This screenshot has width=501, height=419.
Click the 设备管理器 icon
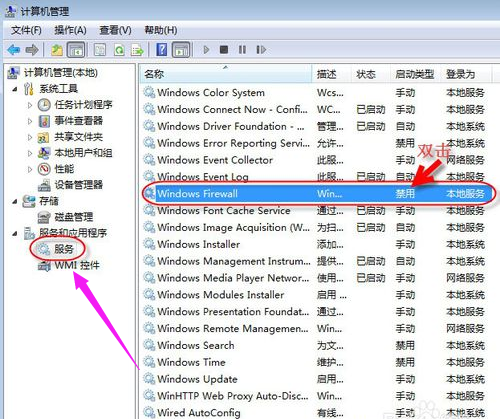pos(44,185)
